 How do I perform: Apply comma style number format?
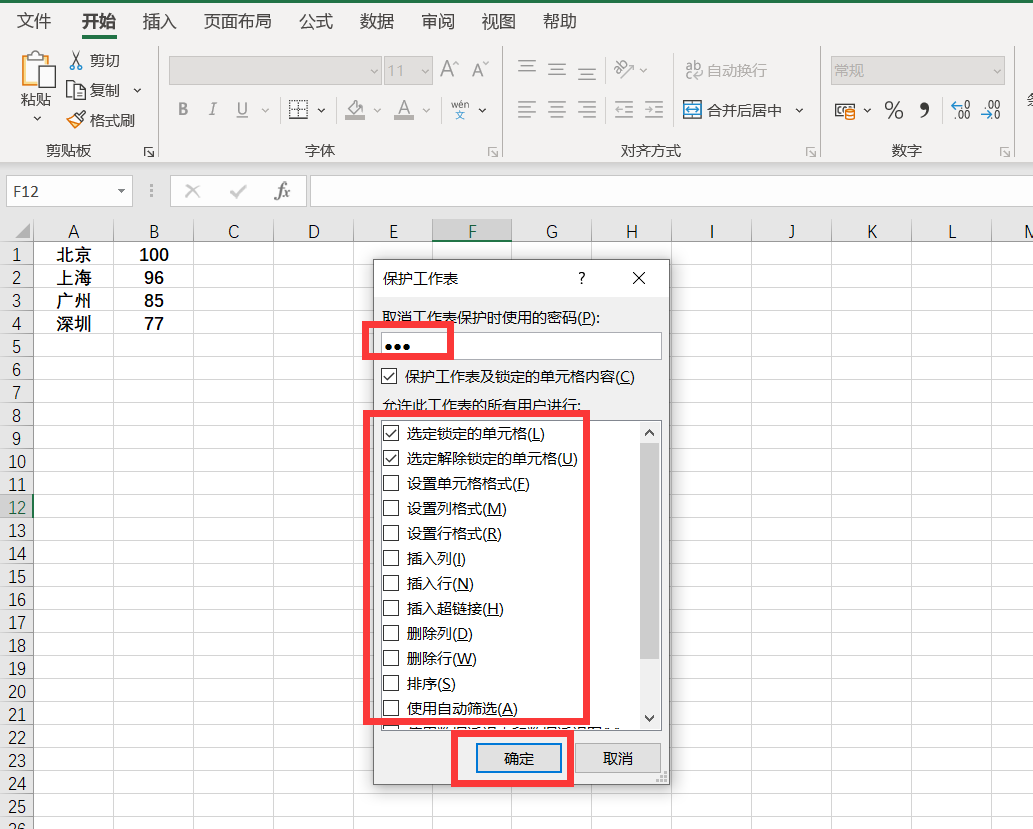coord(924,110)
